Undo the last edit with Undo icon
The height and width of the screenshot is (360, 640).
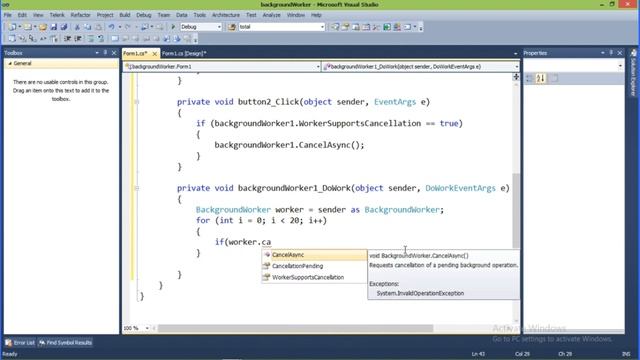pos(111,27)
